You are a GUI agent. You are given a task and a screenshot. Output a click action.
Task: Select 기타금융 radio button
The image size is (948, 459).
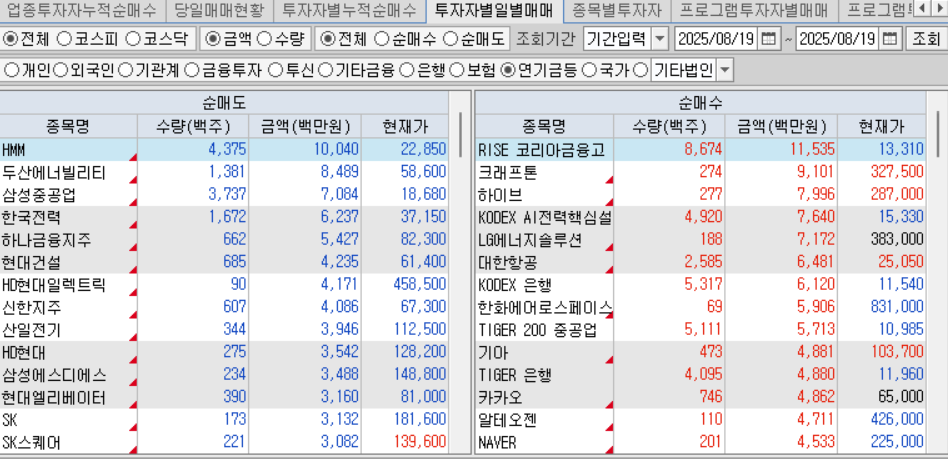(325, 71)
